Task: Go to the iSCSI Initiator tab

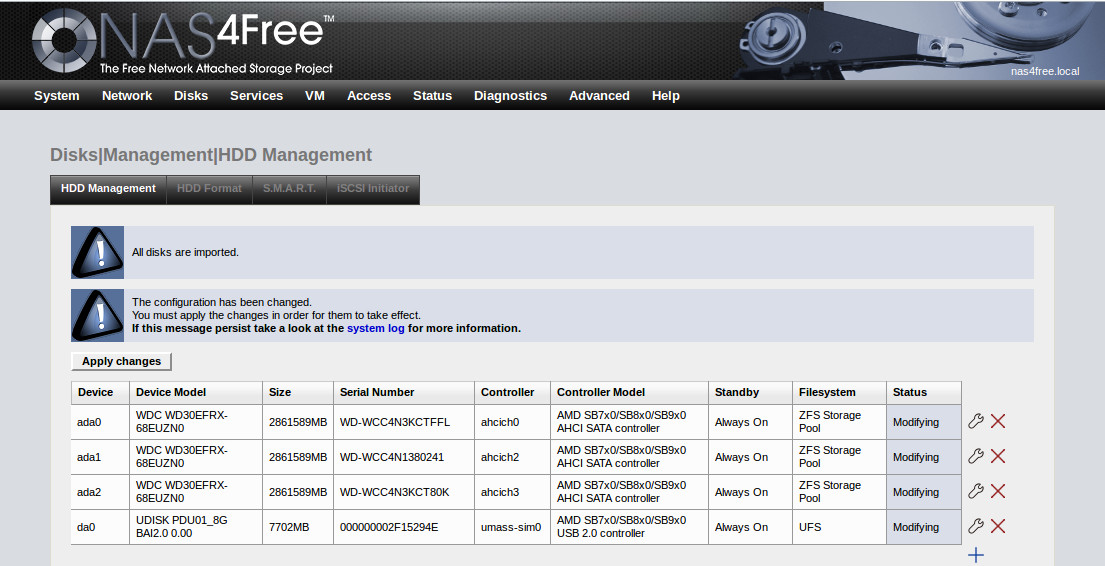Action: [373, 189]
